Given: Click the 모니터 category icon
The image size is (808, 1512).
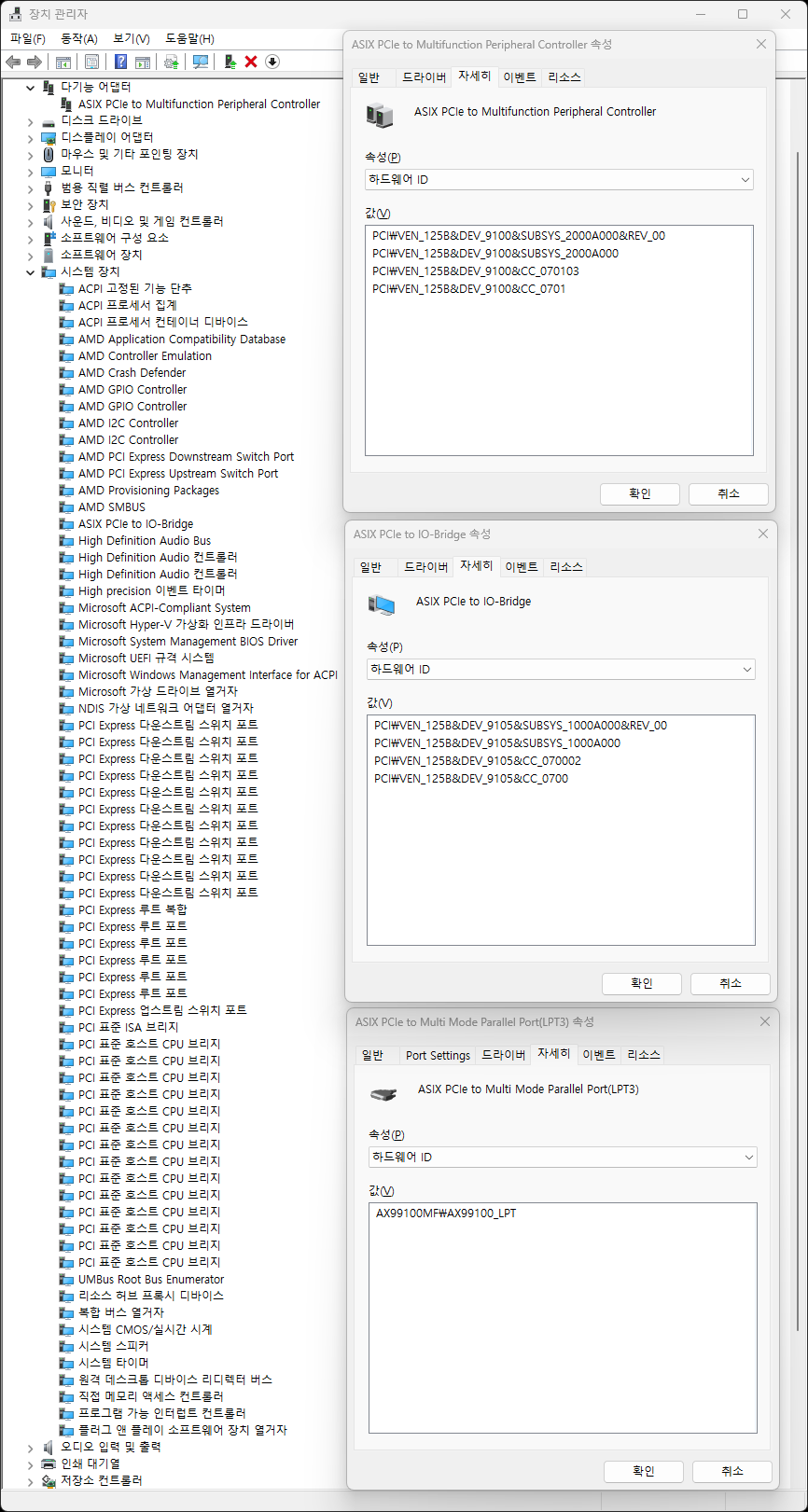Looking at the screenshot, I should [x=49, y=171].
